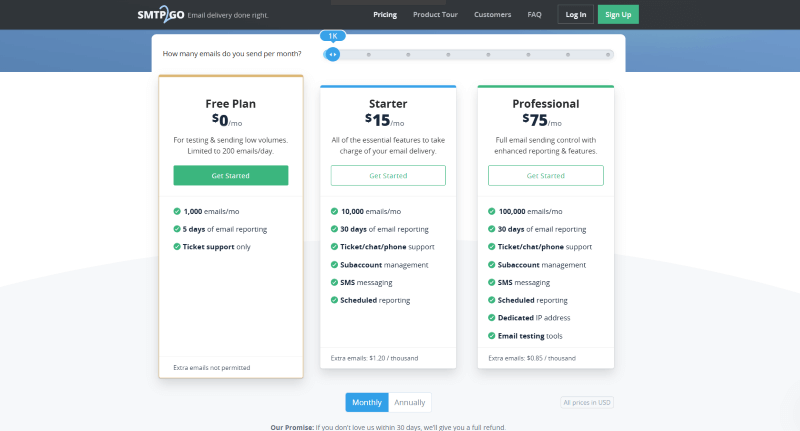Click the All prices in USD badge
The height and width of the screenshot is (431, 800).
pyautogui.click(x=587, y=402)
